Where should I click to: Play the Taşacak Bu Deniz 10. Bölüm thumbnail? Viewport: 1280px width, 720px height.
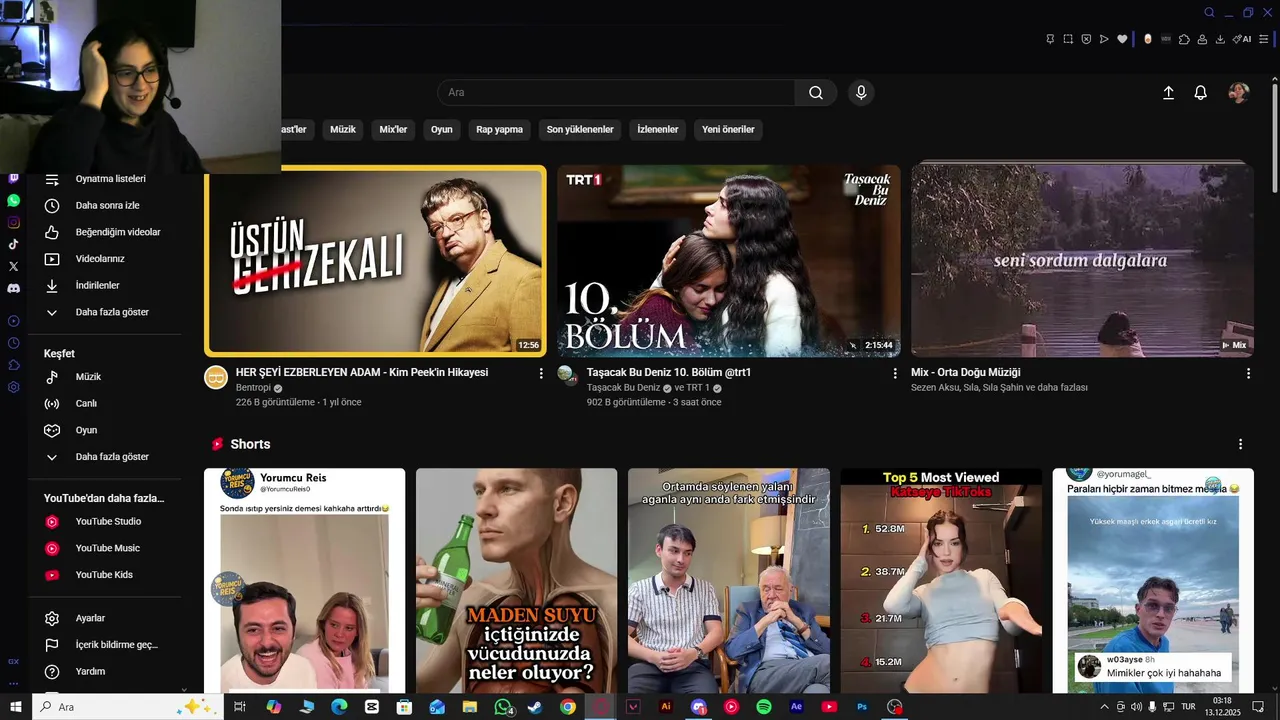(729, 261)
